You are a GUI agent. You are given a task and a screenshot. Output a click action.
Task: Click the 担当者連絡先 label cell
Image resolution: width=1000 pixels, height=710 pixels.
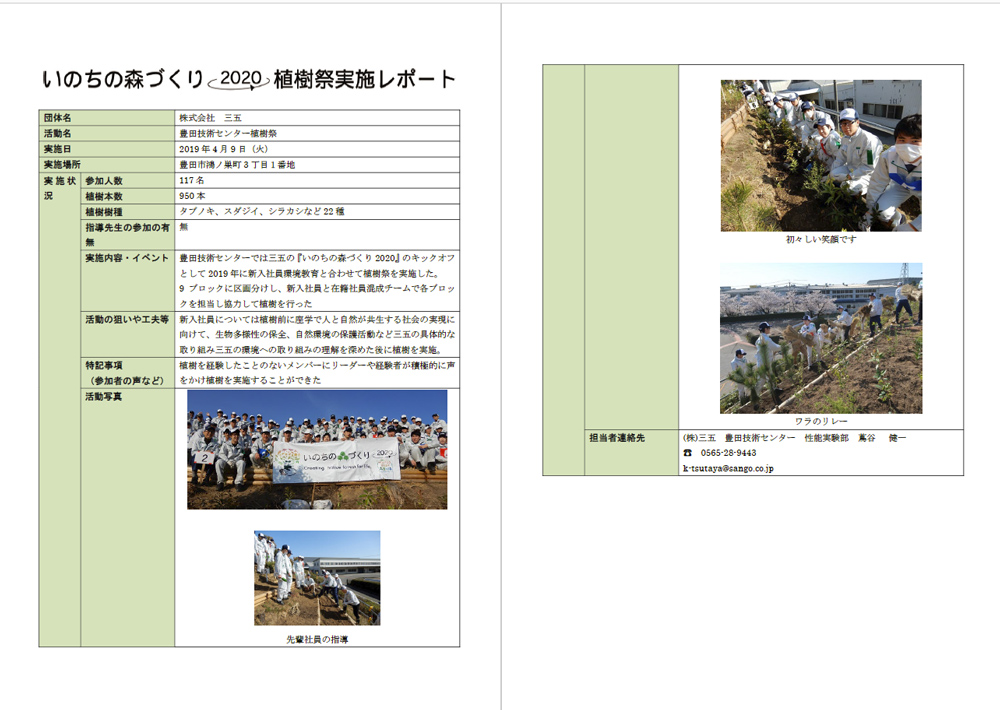(619, 438)
